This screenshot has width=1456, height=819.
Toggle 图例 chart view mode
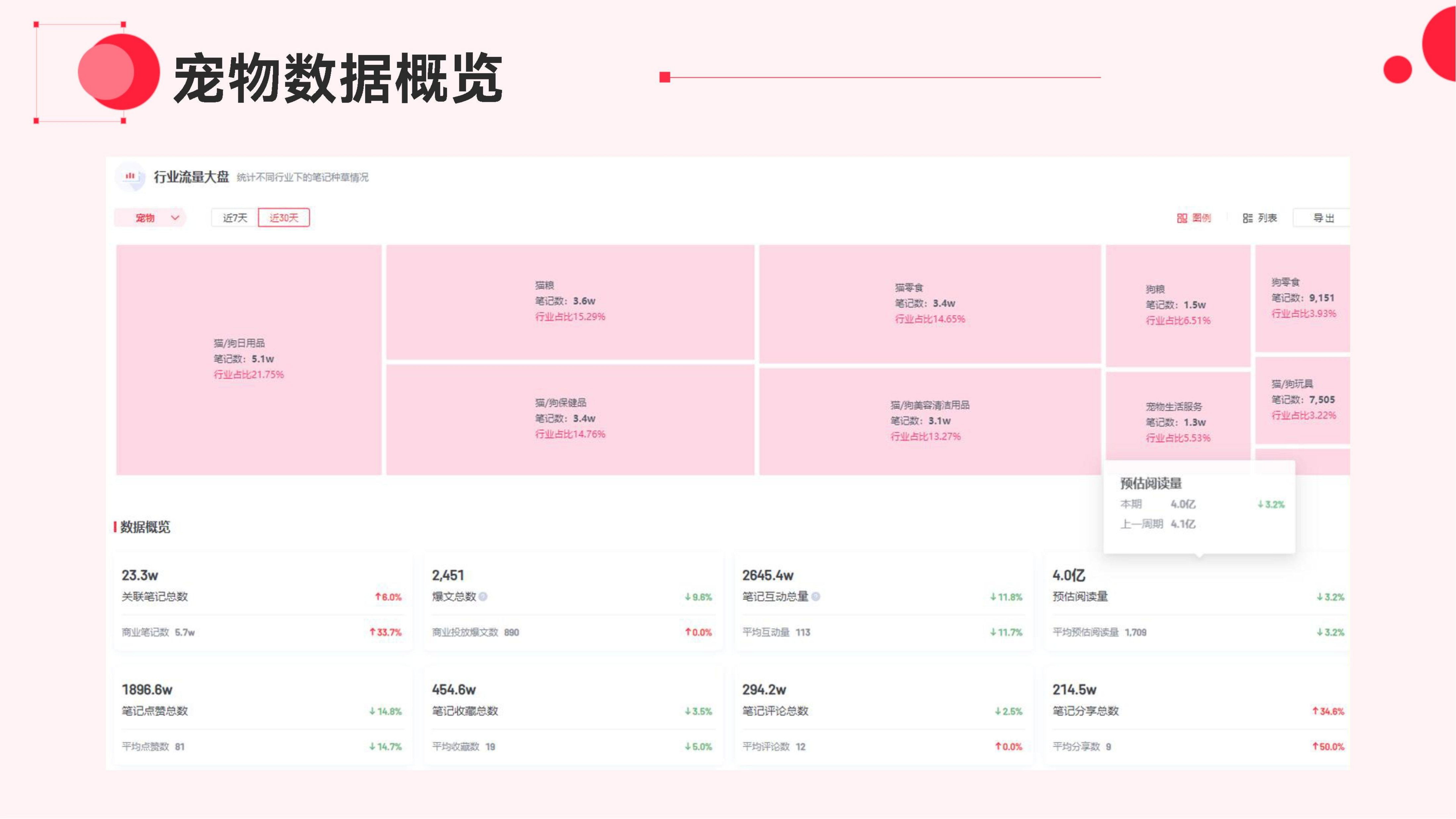click(1202, 218)
